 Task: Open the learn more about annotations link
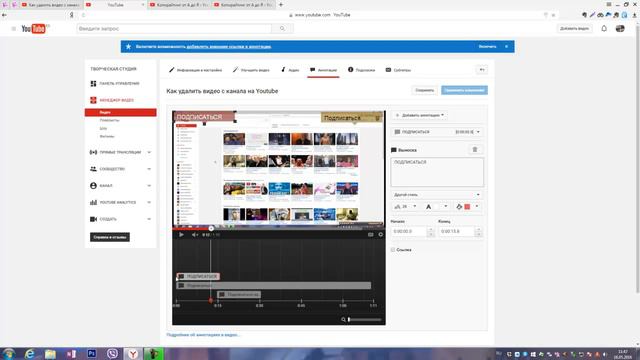tap(203, 335)
